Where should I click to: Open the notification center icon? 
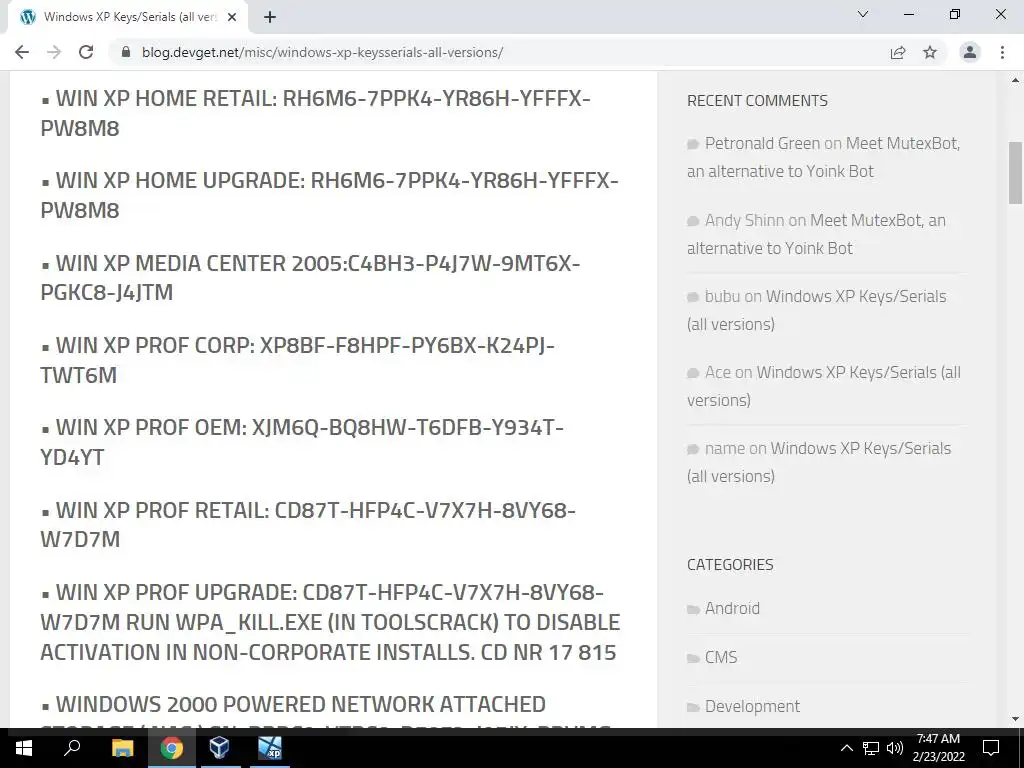991,748
